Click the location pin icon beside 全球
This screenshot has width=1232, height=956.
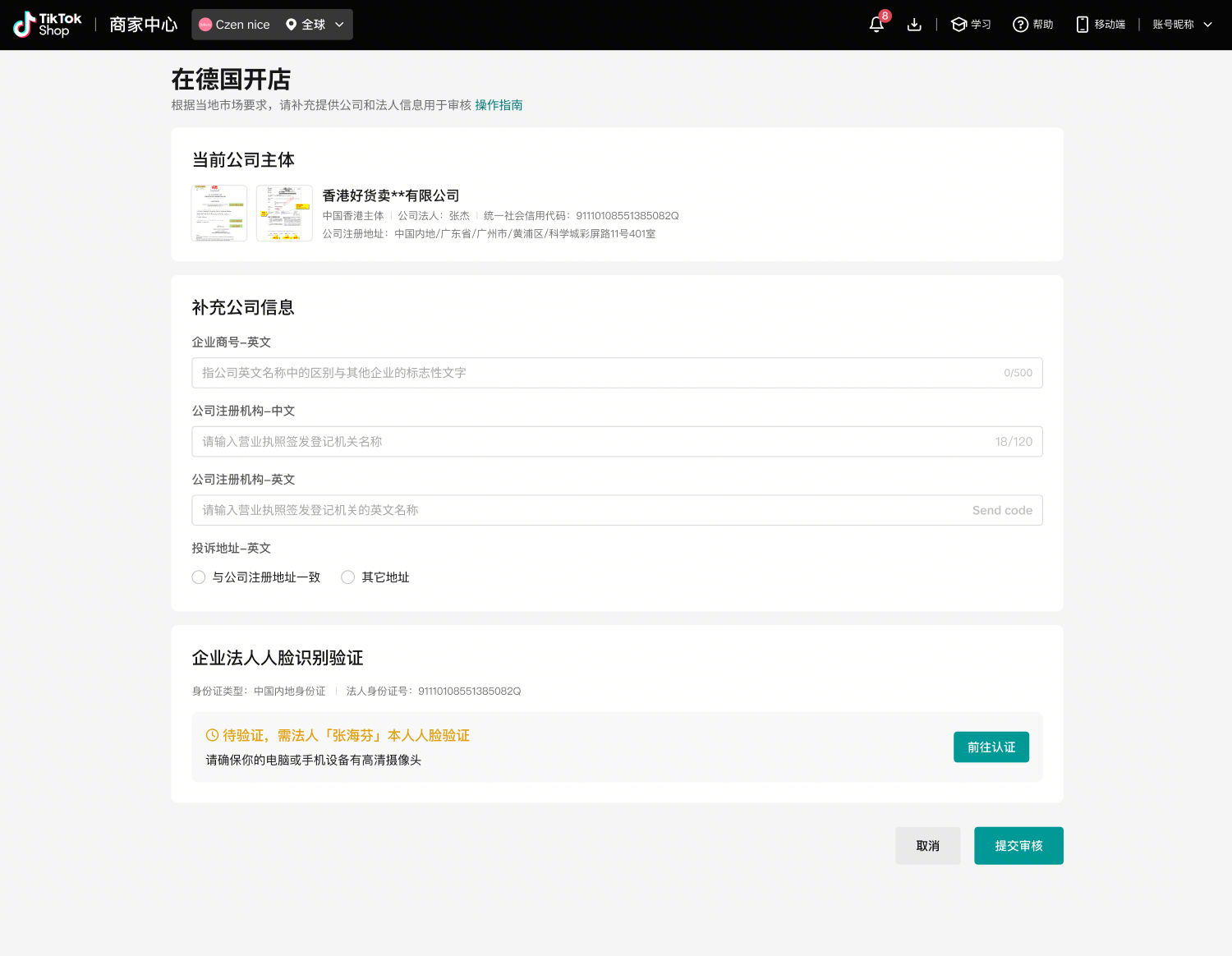291,25
